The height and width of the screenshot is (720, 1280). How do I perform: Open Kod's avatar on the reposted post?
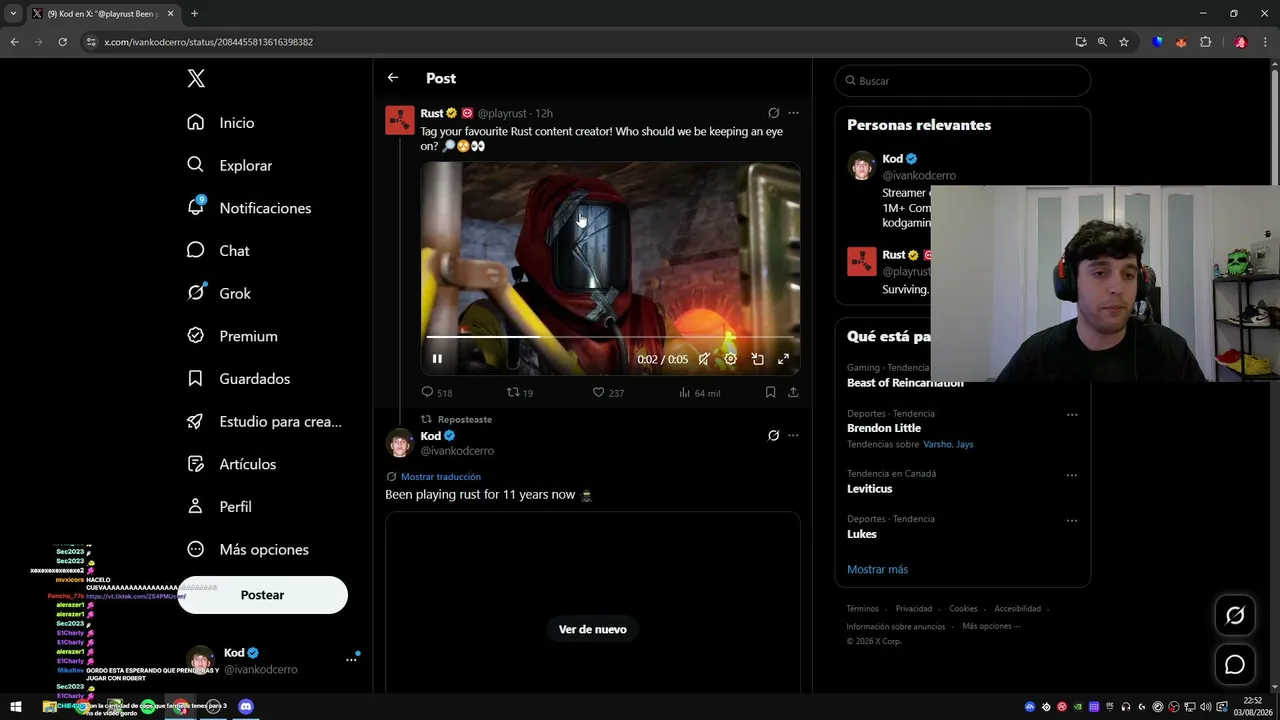(400, 443)
